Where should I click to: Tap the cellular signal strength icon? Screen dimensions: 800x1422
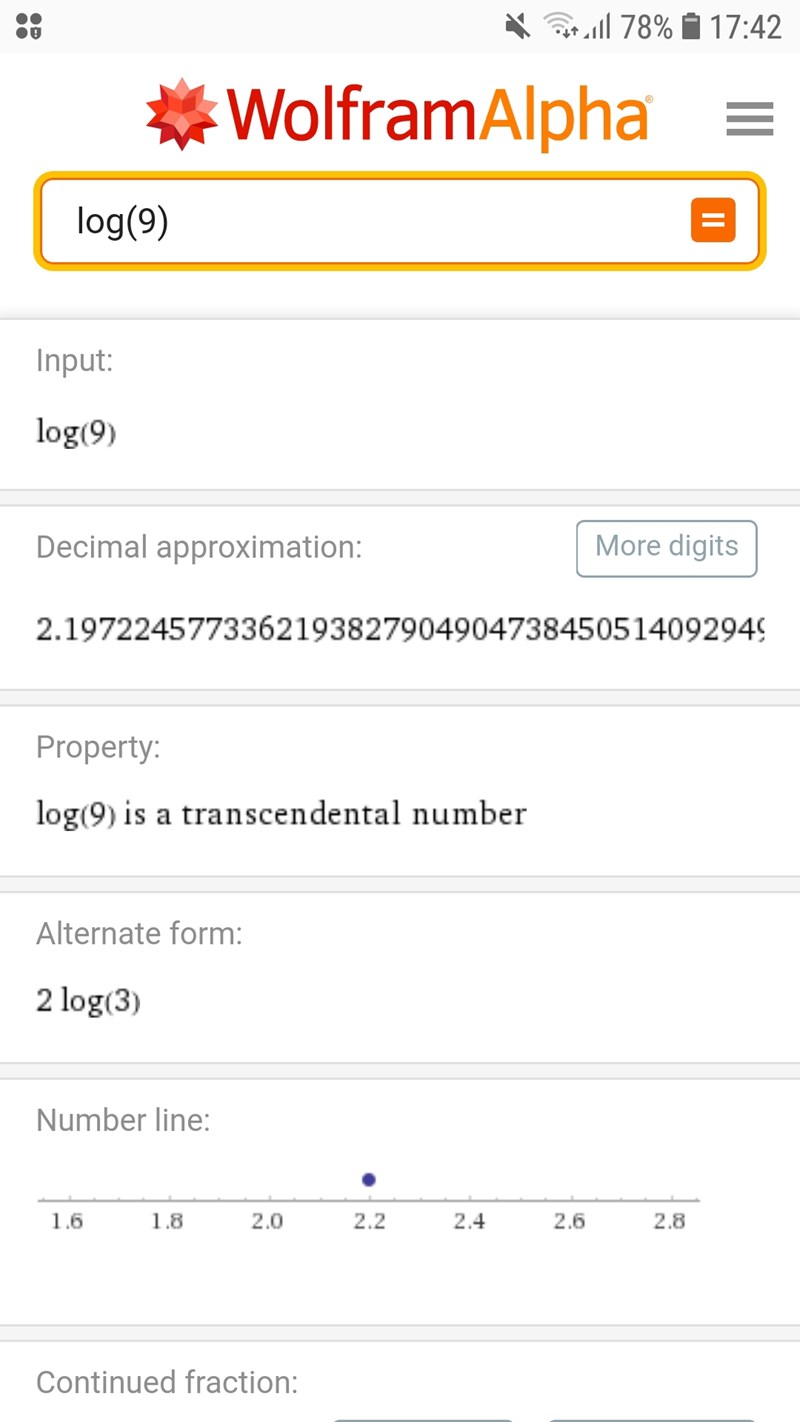tap(598, 27)
